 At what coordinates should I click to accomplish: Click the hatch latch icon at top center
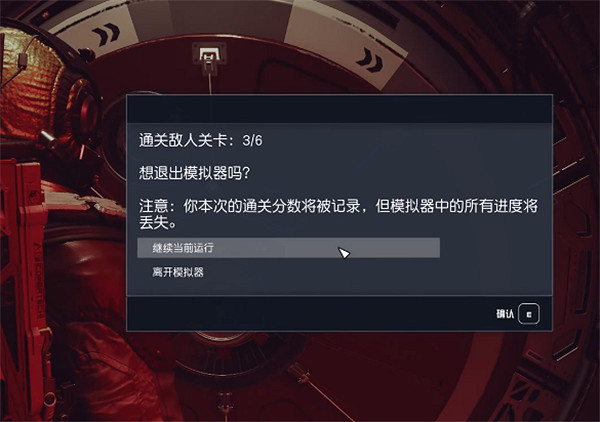tap(209, 58)
